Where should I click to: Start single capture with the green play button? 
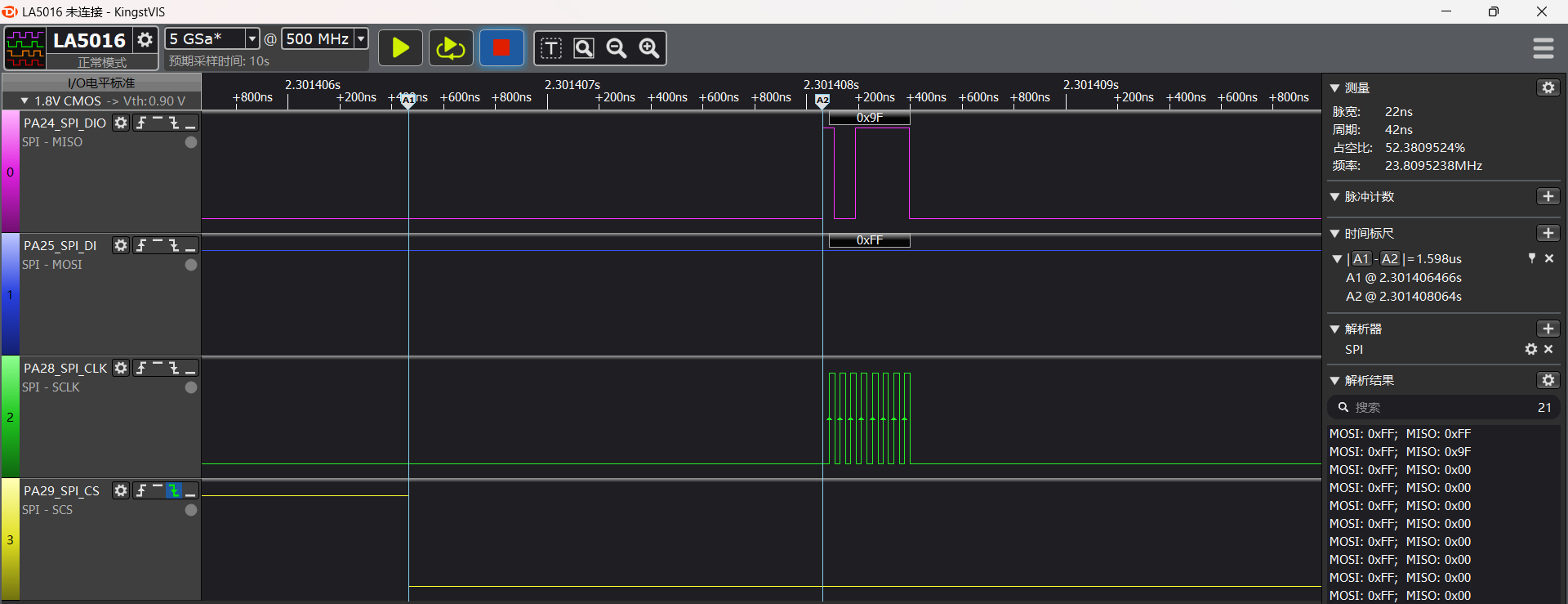click(x=400, y=48)
